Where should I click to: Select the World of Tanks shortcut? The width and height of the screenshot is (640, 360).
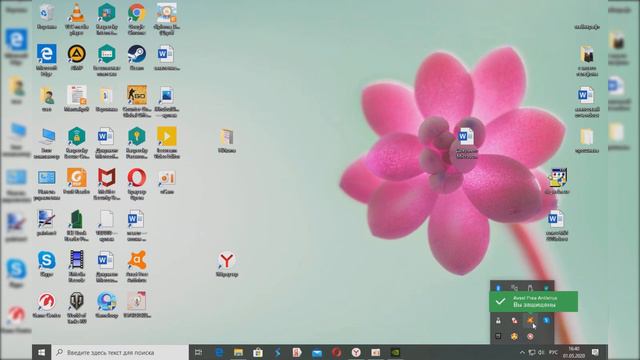[x=76, y=307]
